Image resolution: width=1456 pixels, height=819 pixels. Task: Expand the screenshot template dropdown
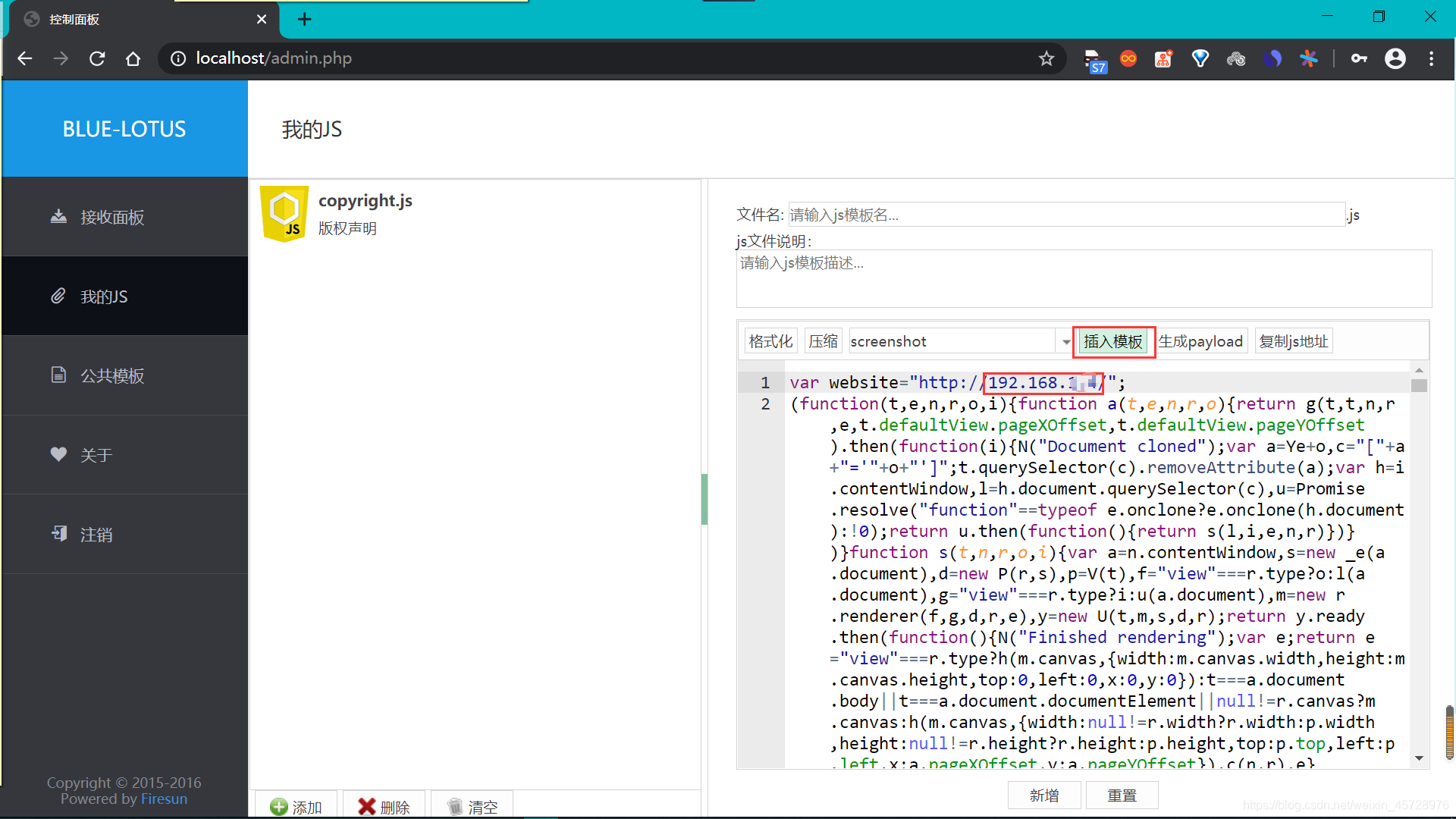pyautogui.click(x=1065, y=342)
